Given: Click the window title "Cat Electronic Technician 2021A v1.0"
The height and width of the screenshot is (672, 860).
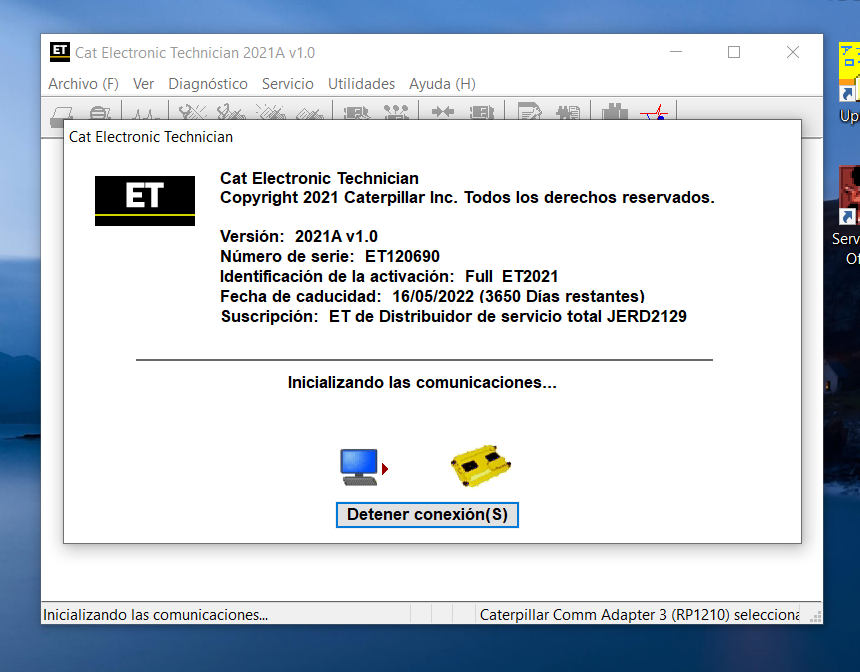Looking at the screenshot, I should (x=195, y=53).
